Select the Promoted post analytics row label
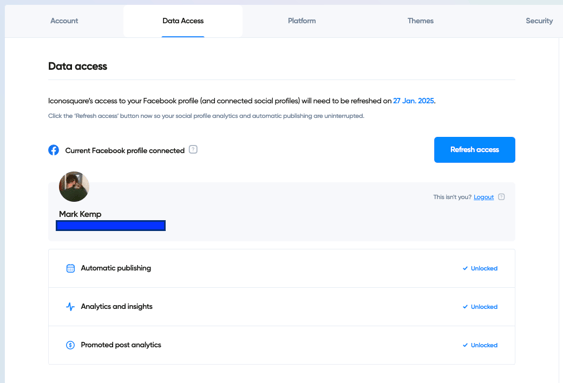Screen dimensions: 563x383 coord(121,345)
